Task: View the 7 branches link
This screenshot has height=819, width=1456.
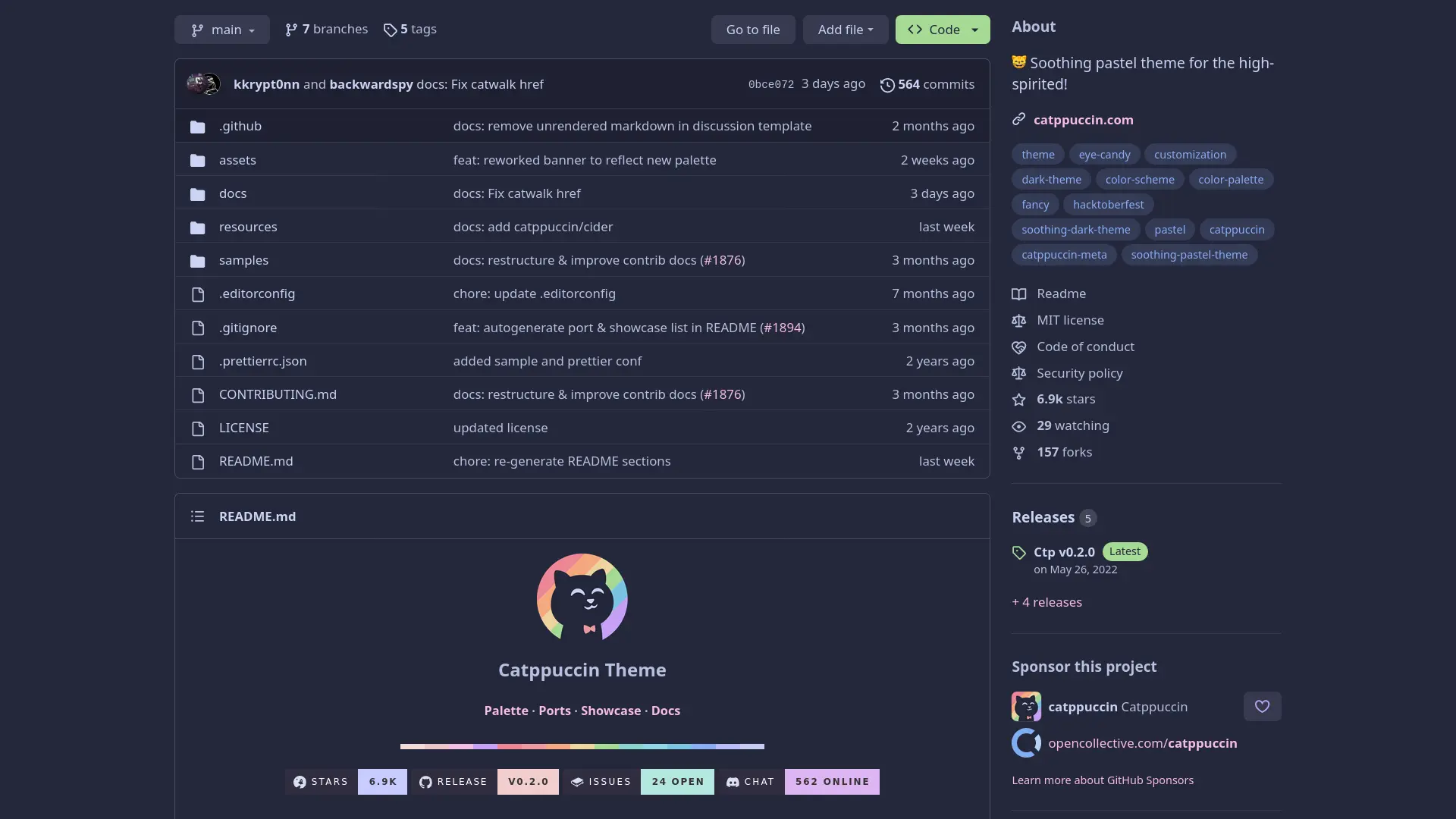Action: 326,30
